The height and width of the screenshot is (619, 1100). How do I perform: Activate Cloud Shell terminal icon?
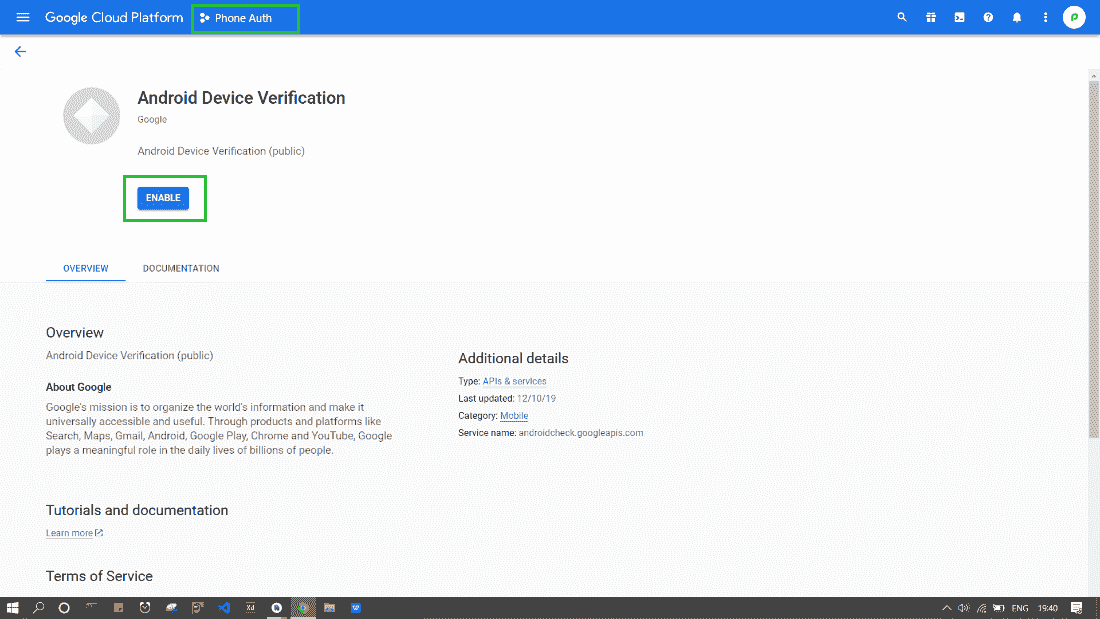[959, 18]
